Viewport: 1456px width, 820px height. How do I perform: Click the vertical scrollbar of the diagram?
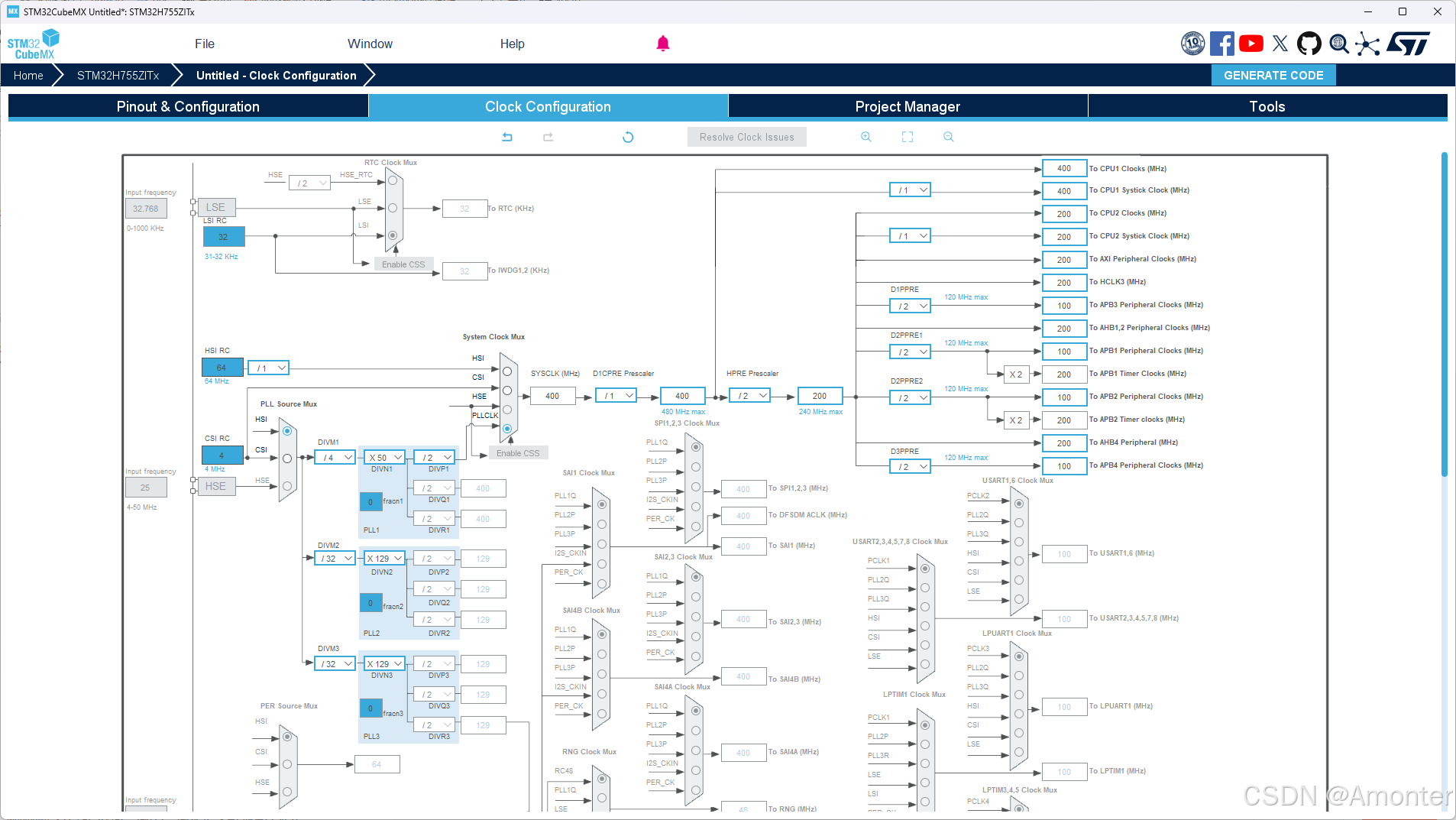(1444, 315)
